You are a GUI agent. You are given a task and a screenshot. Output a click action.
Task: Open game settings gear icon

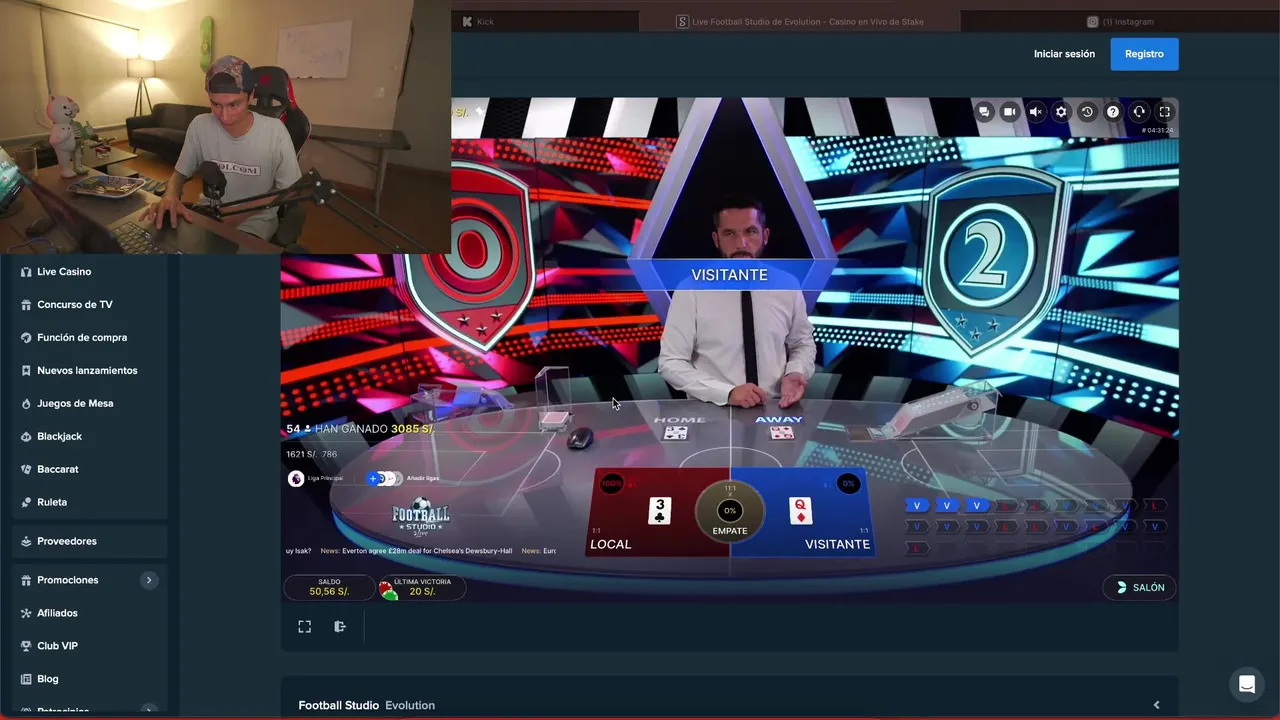(1062, 112)
